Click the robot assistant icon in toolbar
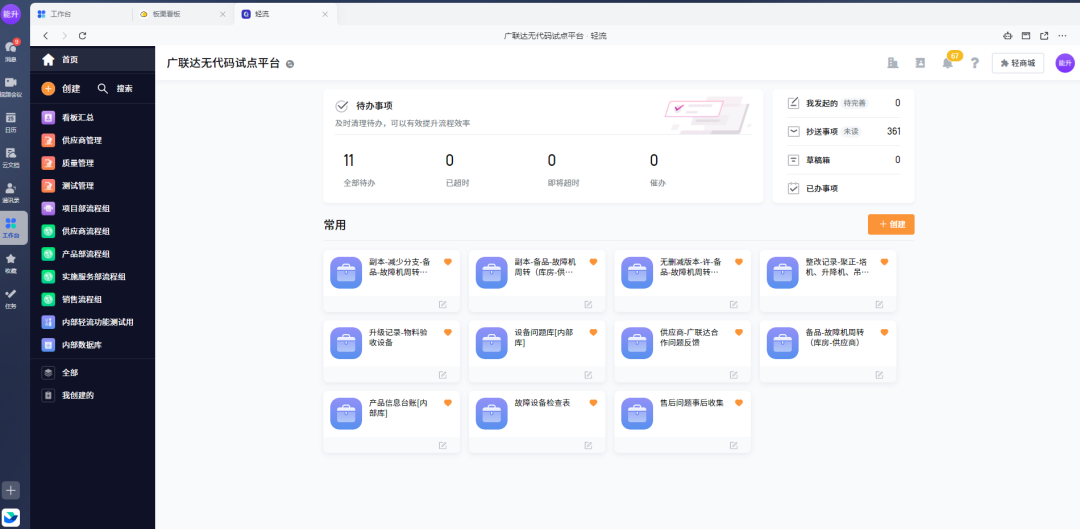1080x529 pixels. click(x=1007, y=36)
